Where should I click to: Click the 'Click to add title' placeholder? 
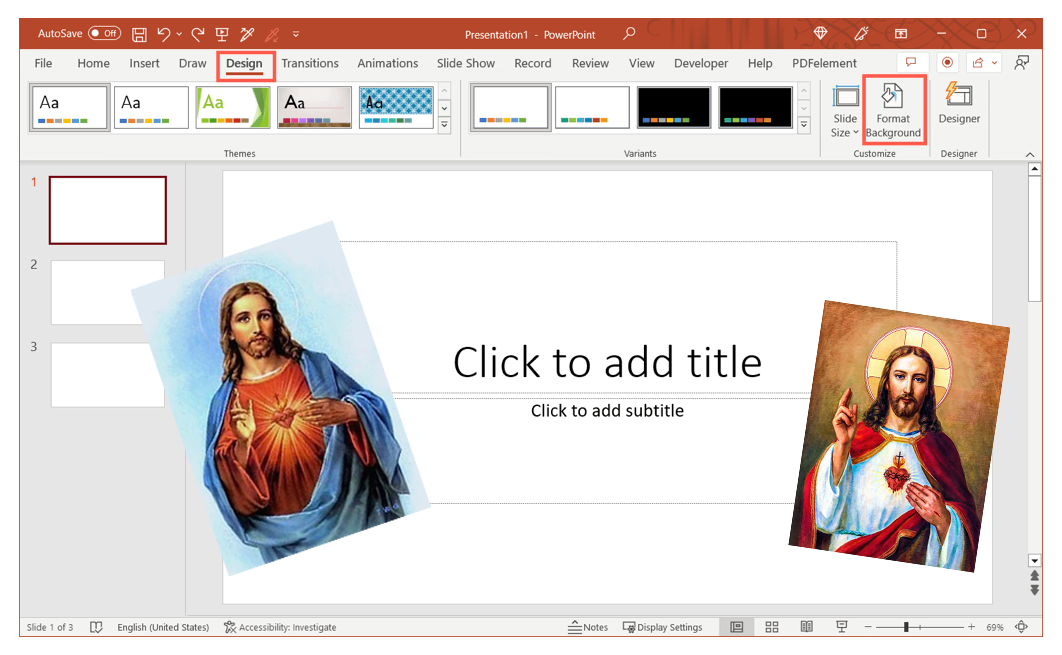click(x=607, y=362)
